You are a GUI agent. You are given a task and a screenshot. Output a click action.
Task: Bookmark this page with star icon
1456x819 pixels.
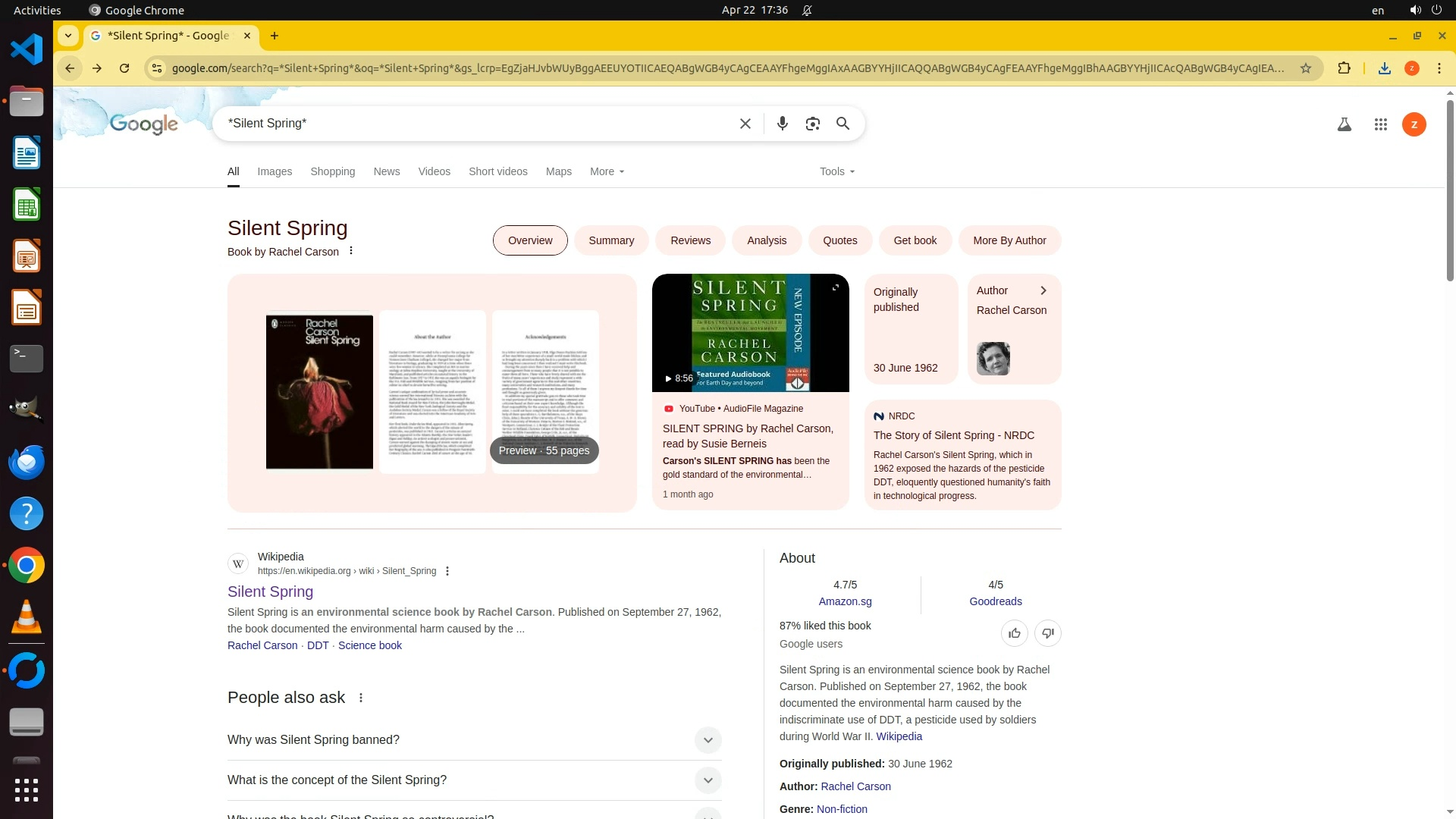1305,68
